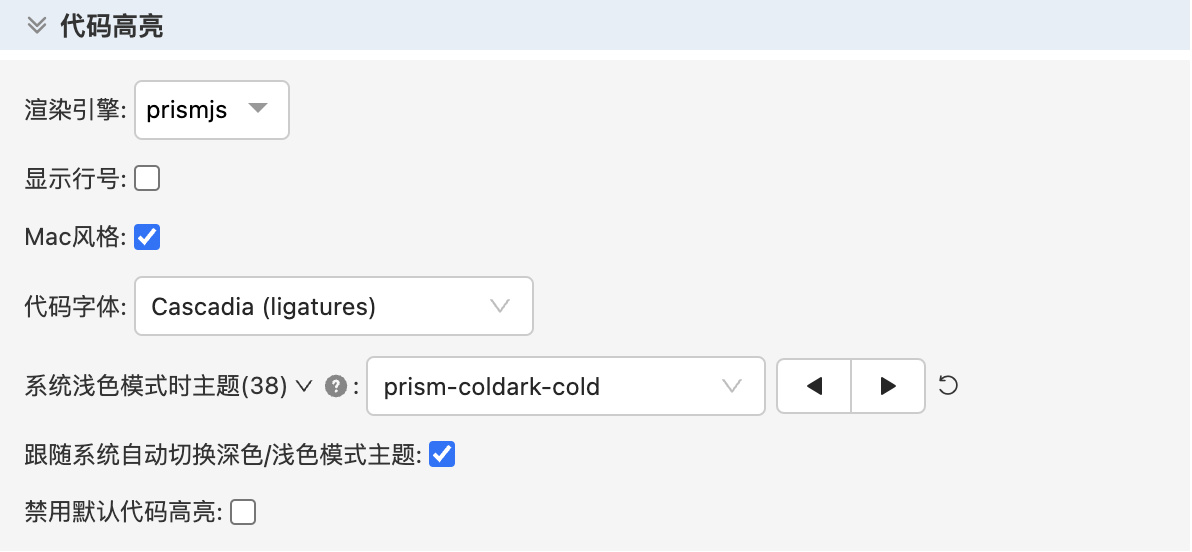Click the 渲染引擎 label text
Viewport: 1192px width, 552px height.
pos(75,110)
